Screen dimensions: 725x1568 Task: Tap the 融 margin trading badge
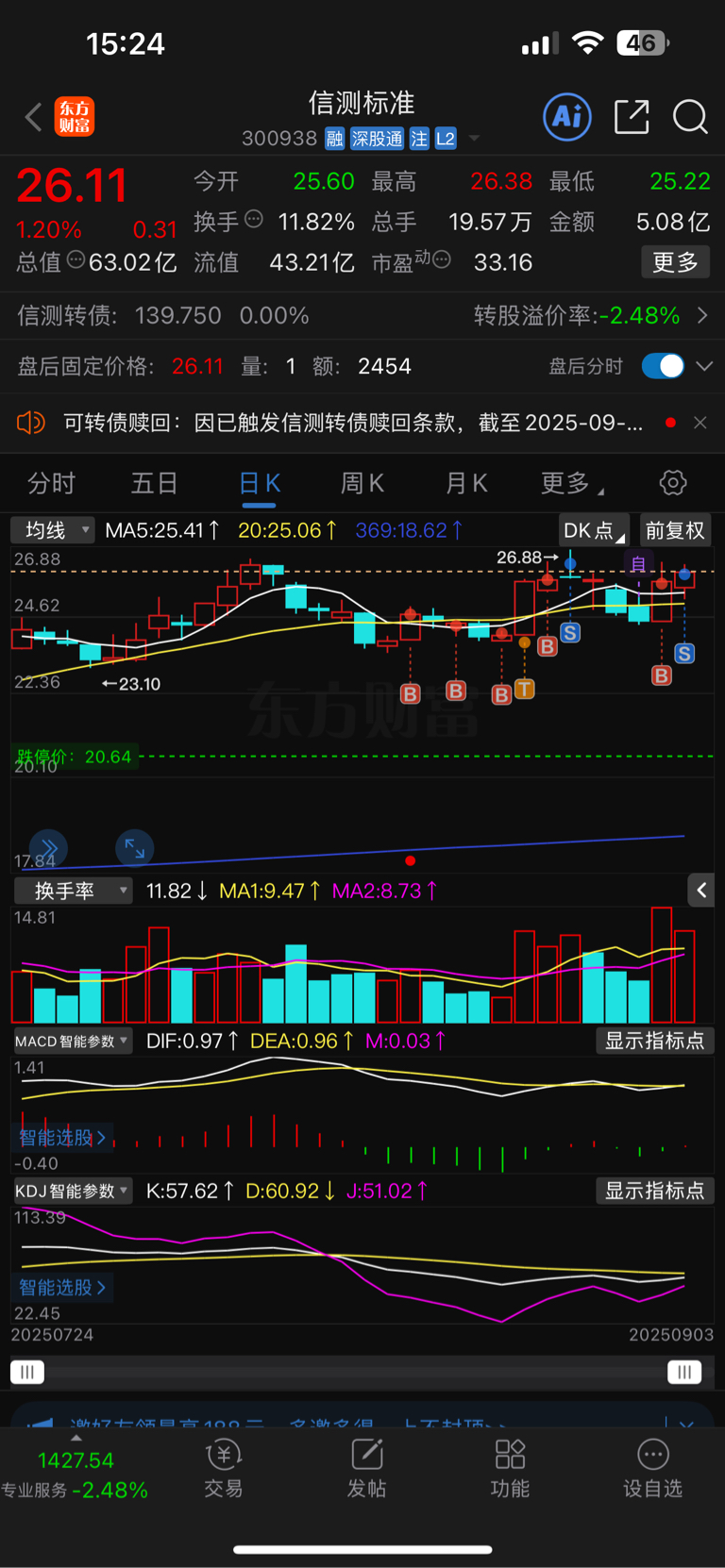pyautogui.click(x=334, y=140)
